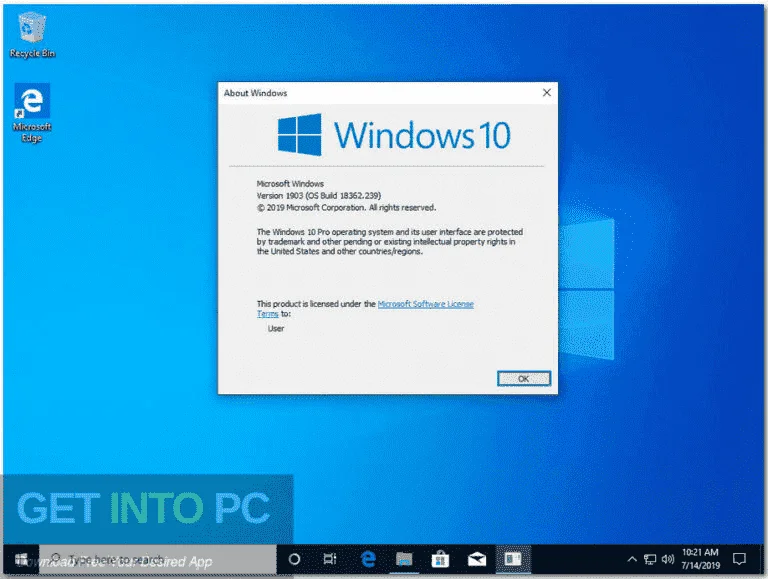Open the Recycle Bin desktop icon
768x579 pixels.
tap(32, 35)
